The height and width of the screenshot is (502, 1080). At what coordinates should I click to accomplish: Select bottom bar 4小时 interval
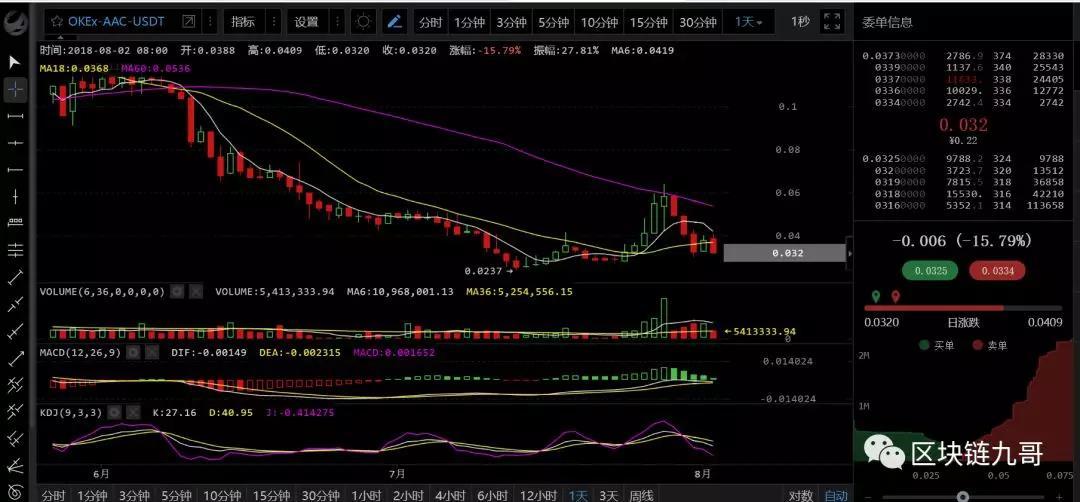450,495
